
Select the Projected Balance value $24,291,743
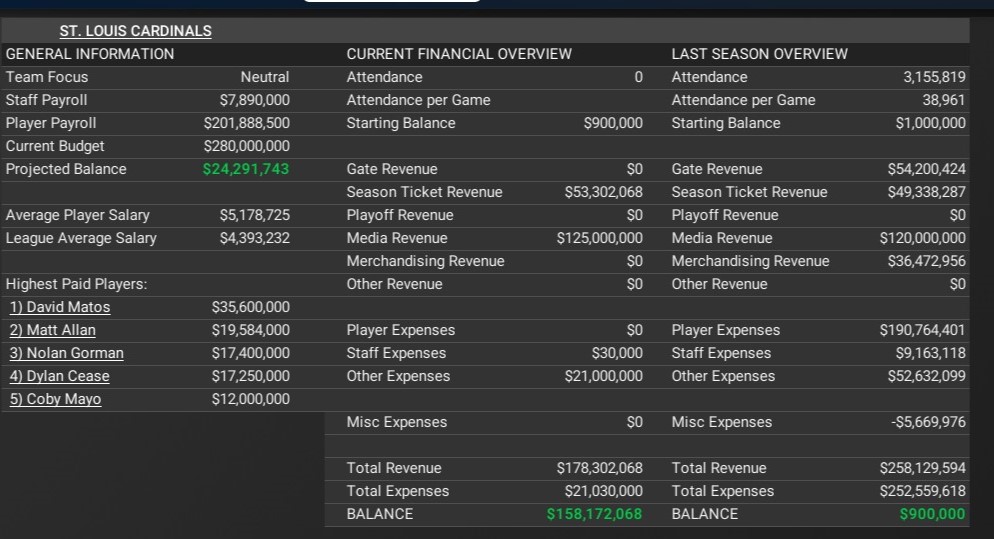coord(246,169)
